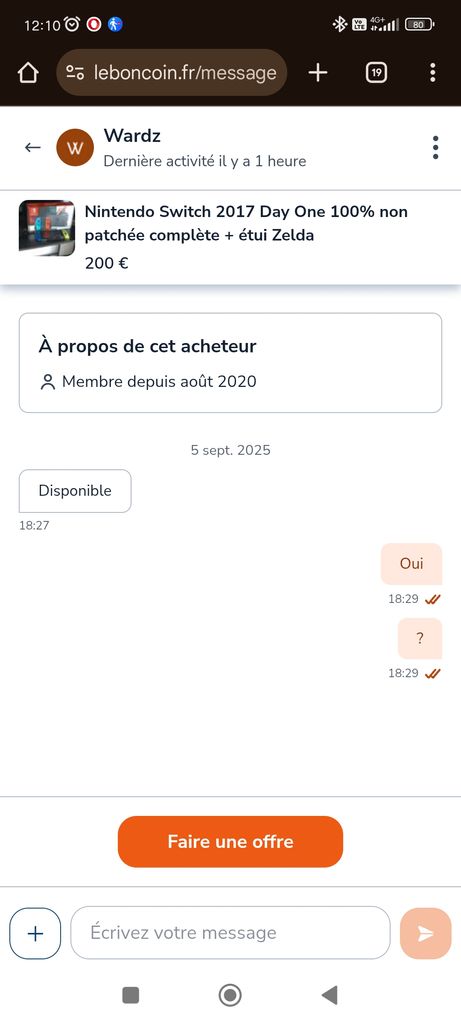Screen dimensions: 461x1024
Task: Add attachment with plus button
Action: pos(35,933)
